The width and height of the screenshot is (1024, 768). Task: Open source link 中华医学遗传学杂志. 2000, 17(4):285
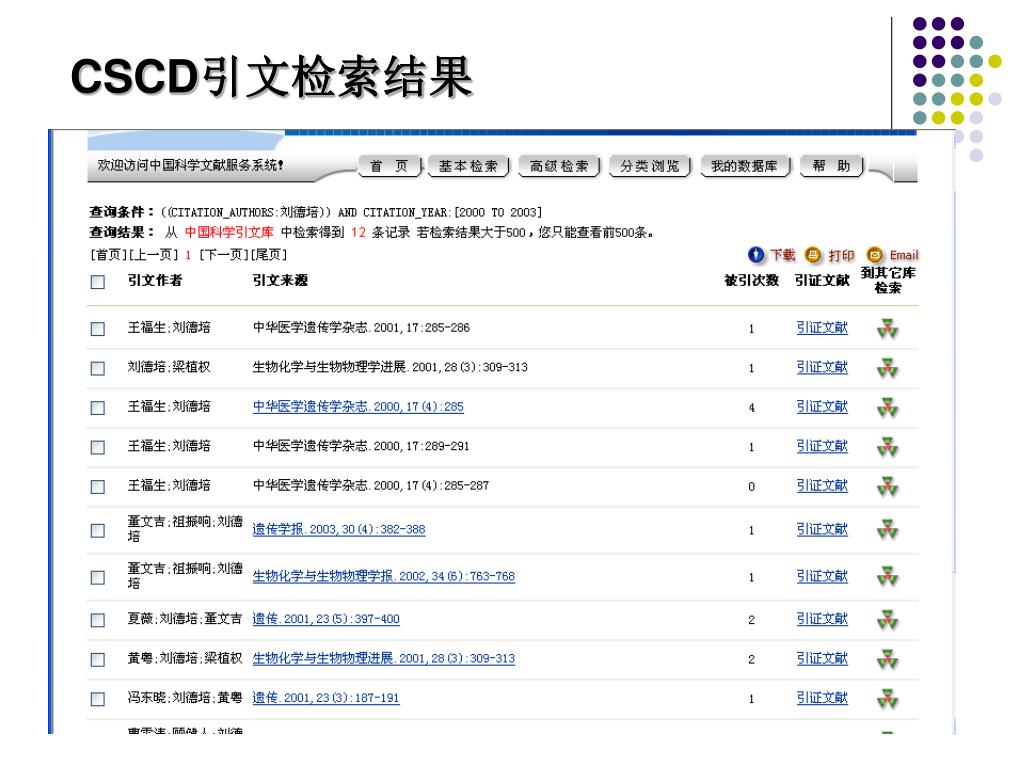358,407
